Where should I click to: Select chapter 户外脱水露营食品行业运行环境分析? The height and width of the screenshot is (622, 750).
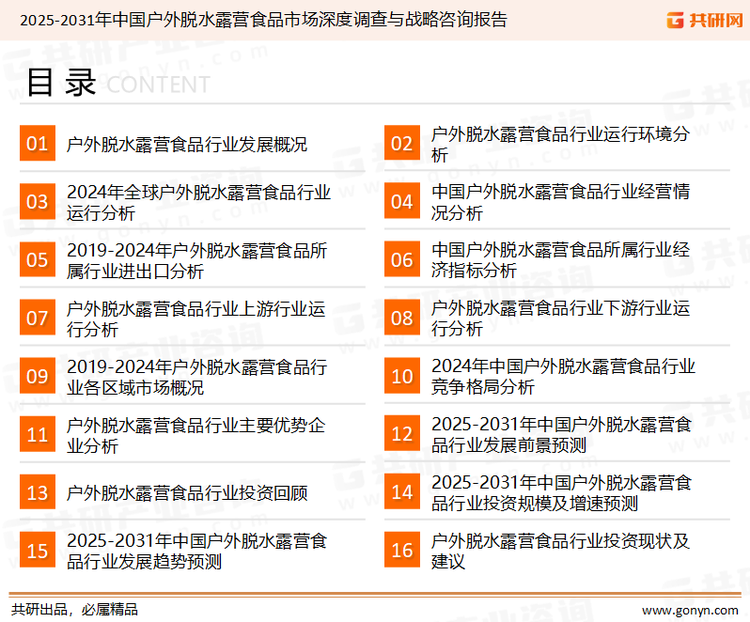(560, 144)
